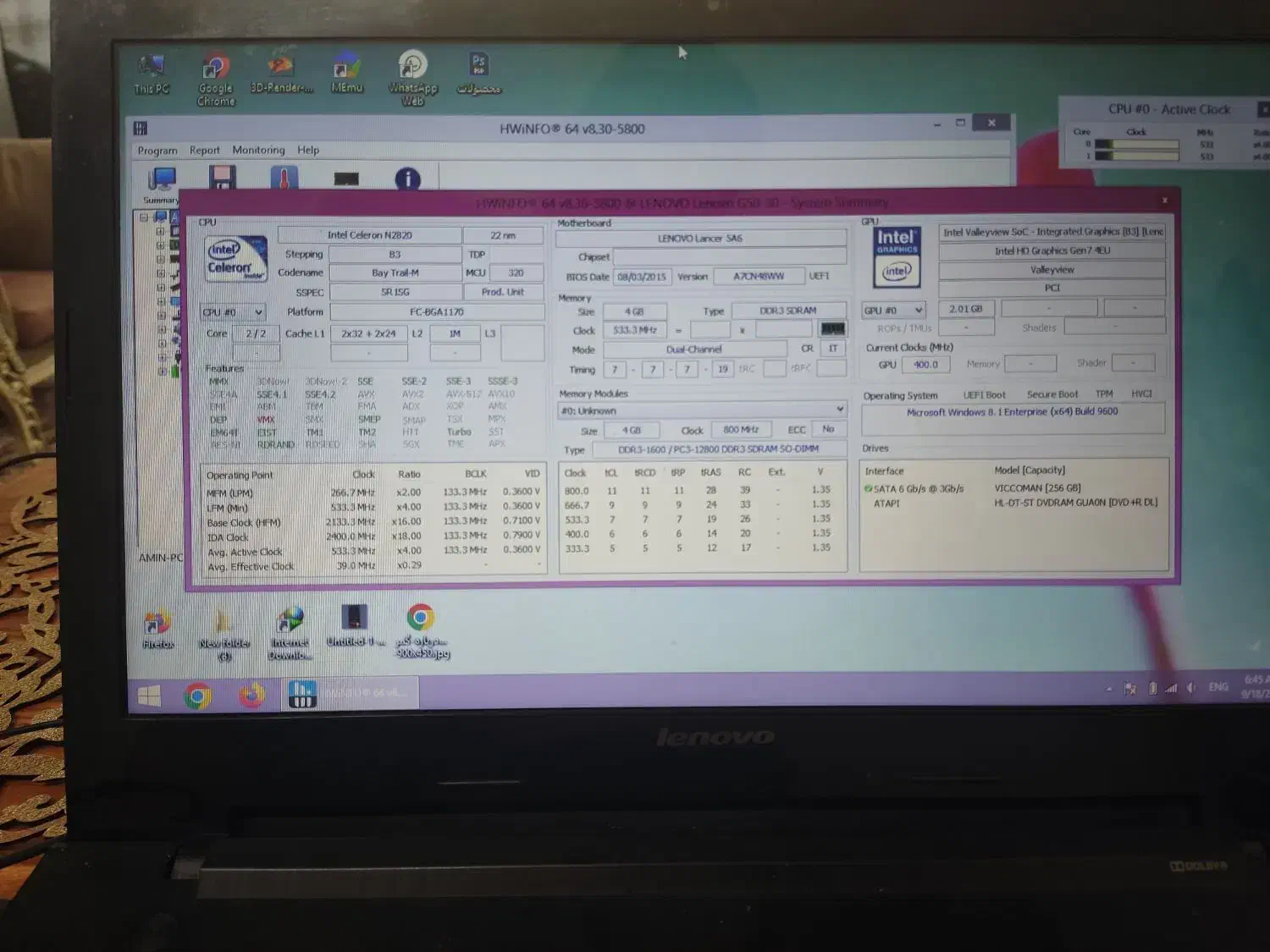Open the WhatsApp Web desktop shortcut
The width and height of the screenshot is (1270, 952).
[412, 76]
